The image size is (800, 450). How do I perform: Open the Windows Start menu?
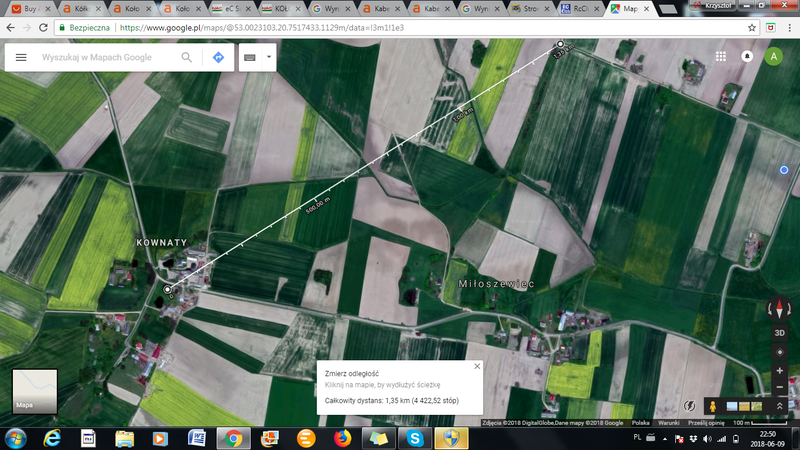pos(16,438)
